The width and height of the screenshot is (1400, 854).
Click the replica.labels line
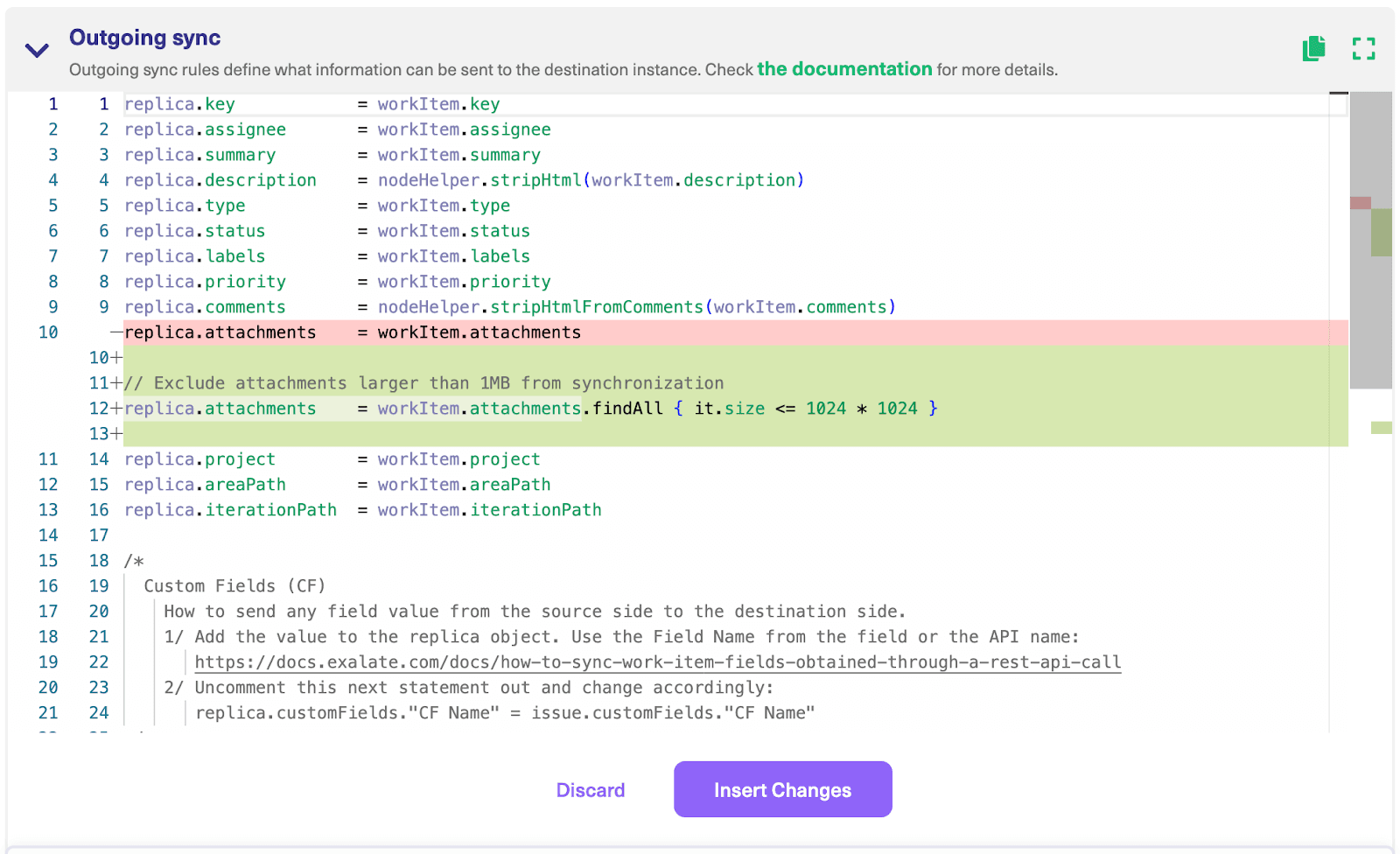coord(326,256)
